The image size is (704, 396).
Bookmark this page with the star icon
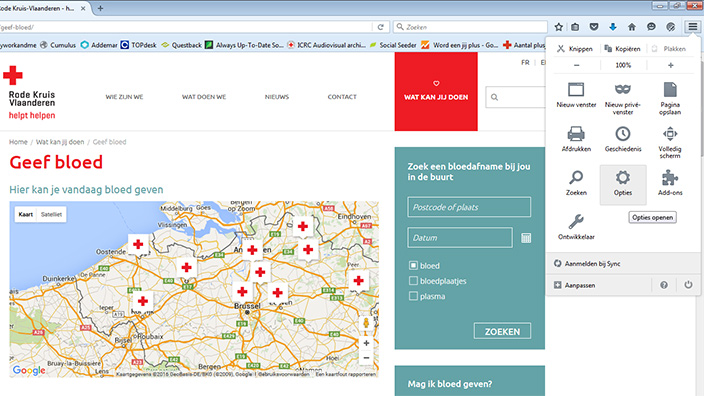coord(559,27)
